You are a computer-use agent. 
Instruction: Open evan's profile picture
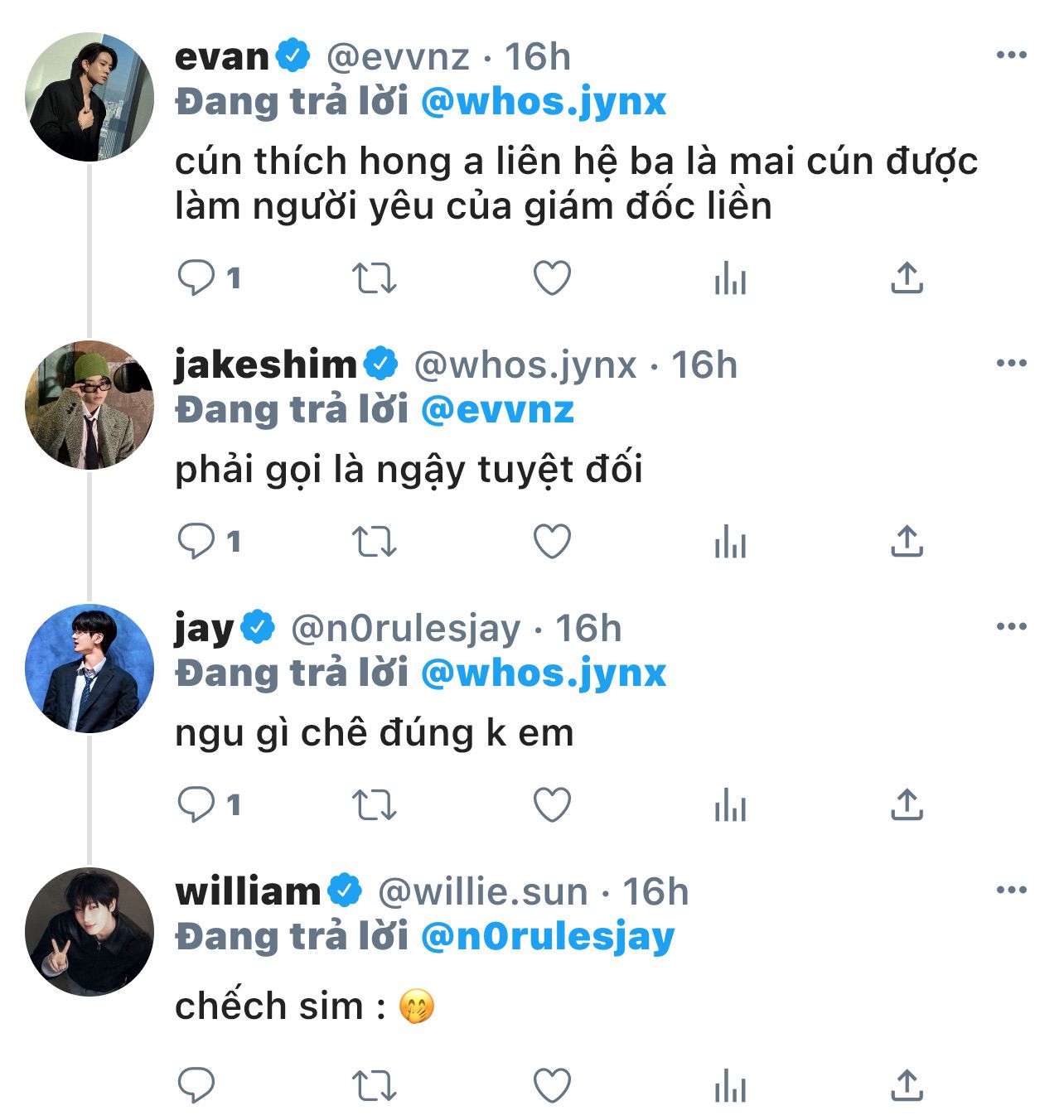tap(89, 97)
